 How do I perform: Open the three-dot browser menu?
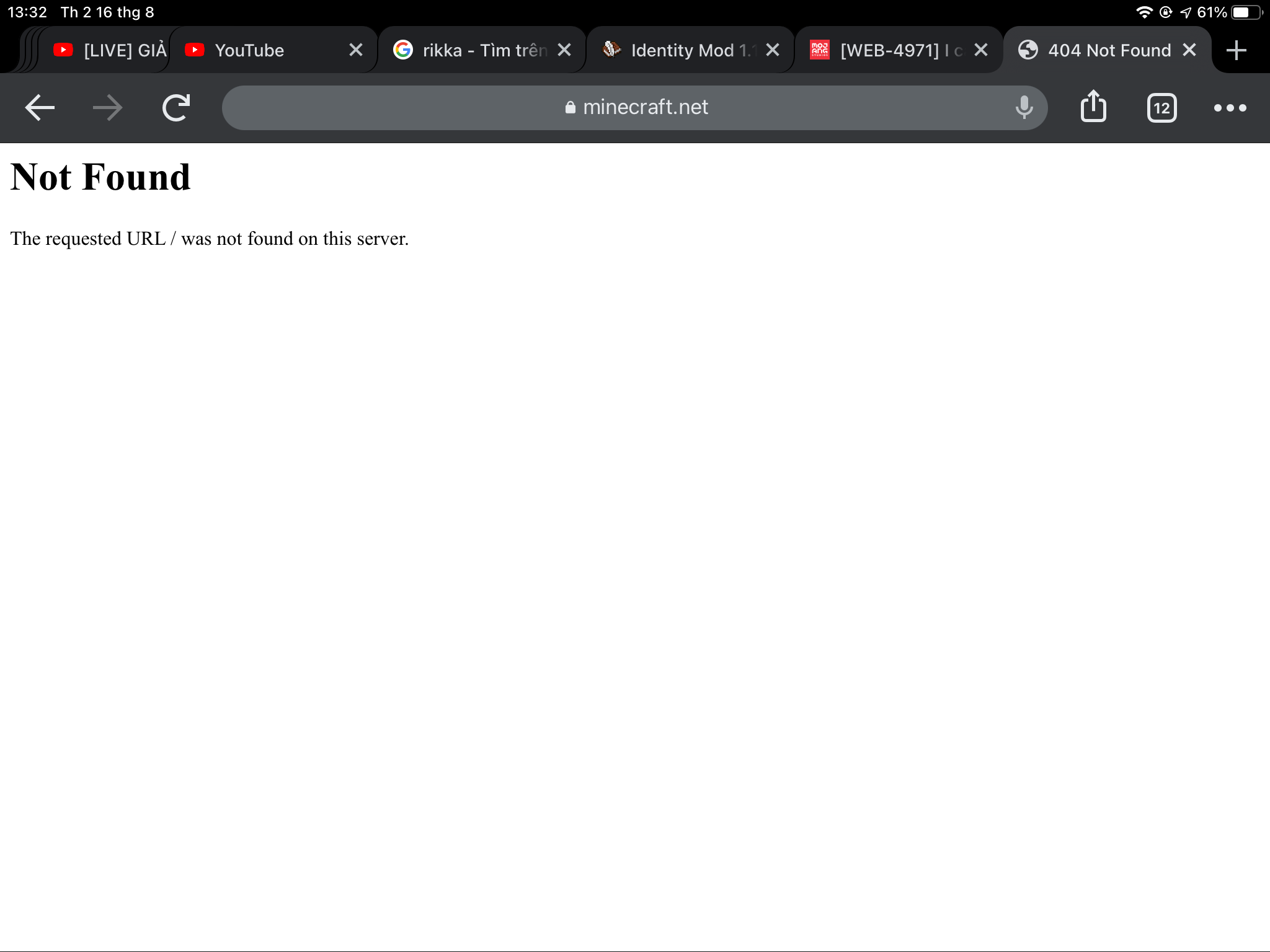[x=1230, y=108]
